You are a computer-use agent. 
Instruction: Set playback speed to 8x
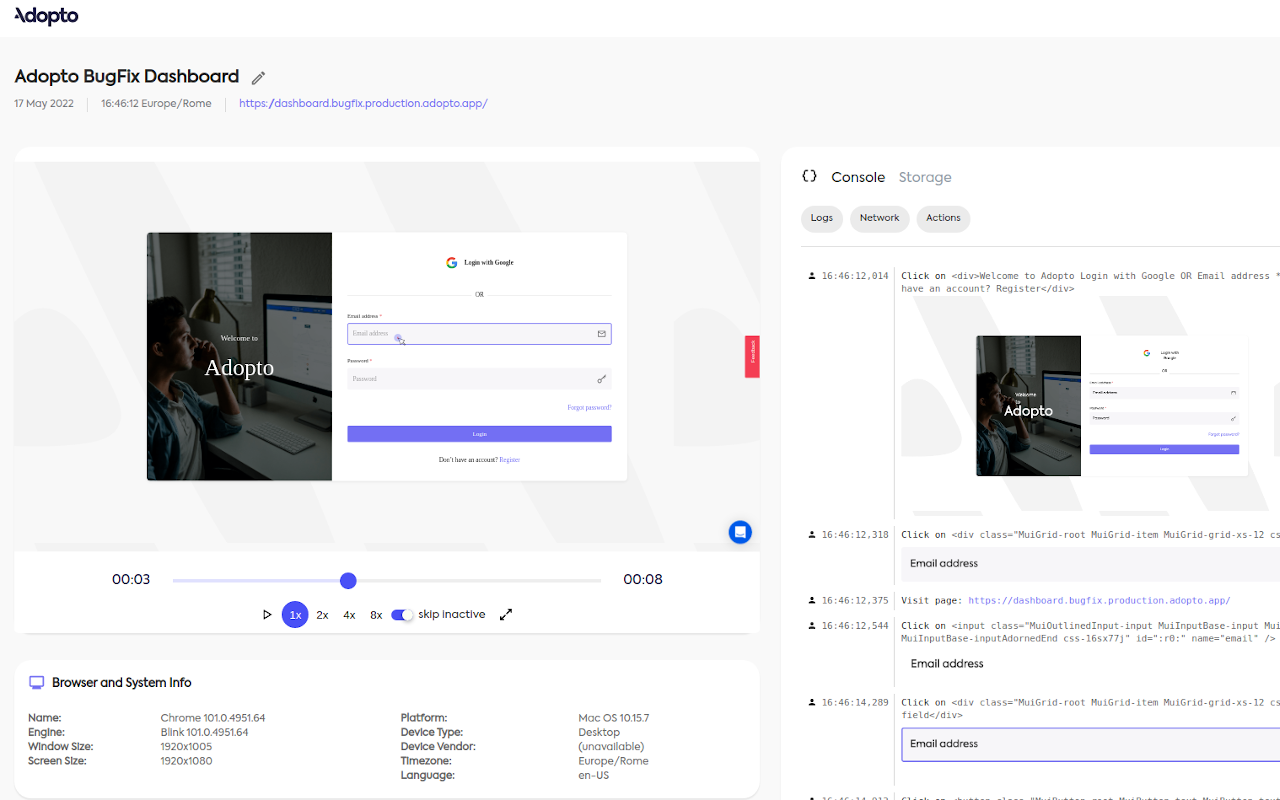[376, 615]
